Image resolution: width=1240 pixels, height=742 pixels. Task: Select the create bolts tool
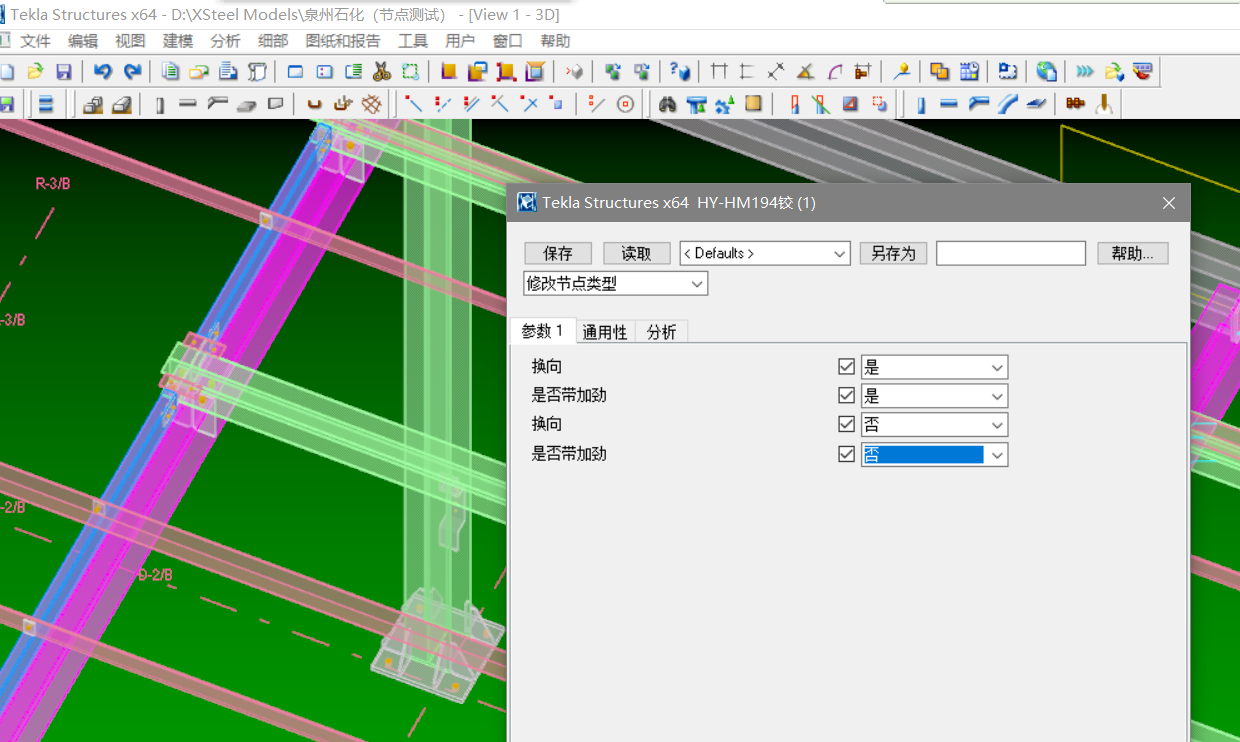tap(1075, 104)
